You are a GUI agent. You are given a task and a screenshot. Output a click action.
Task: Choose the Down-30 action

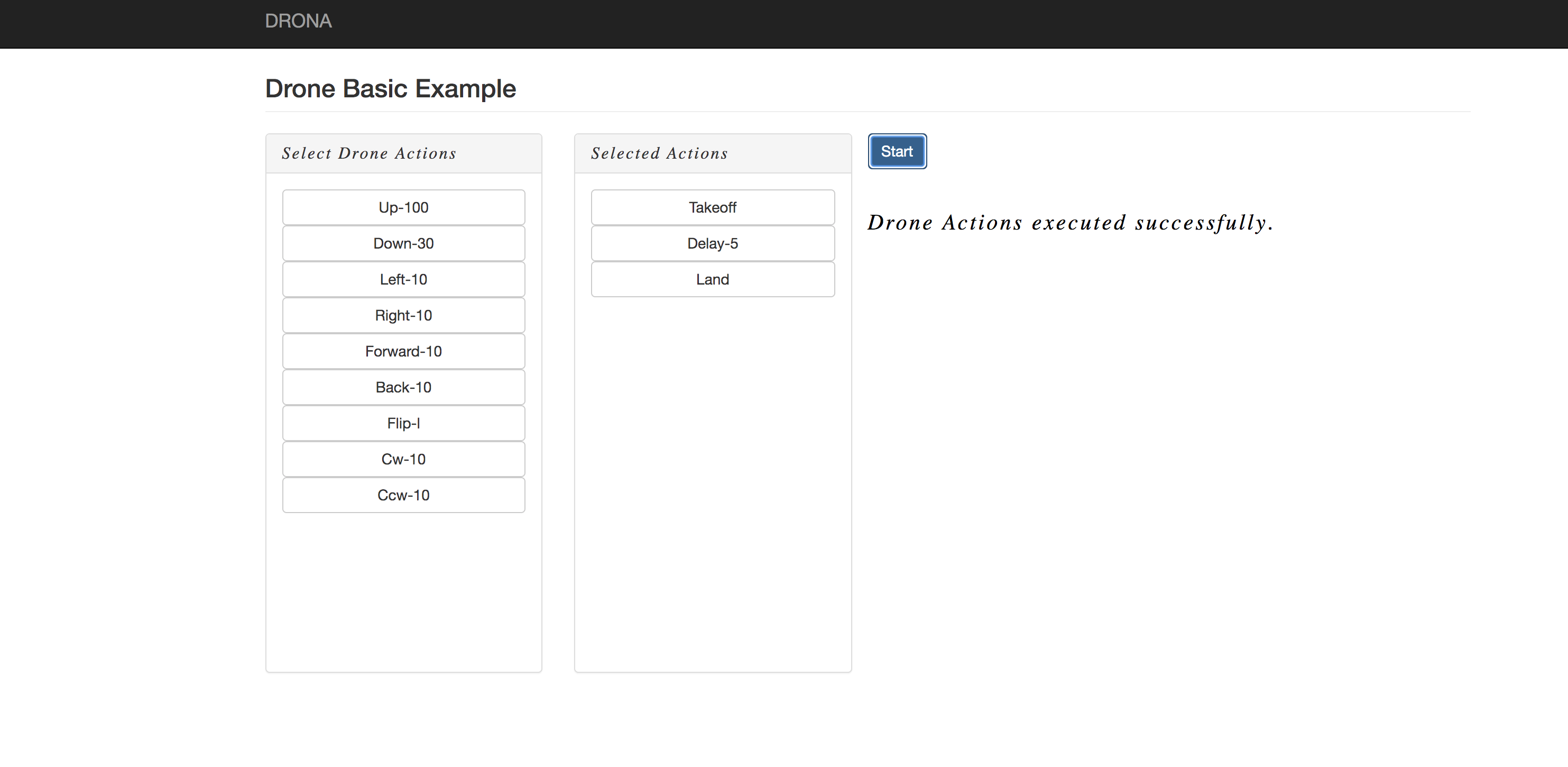403,243
